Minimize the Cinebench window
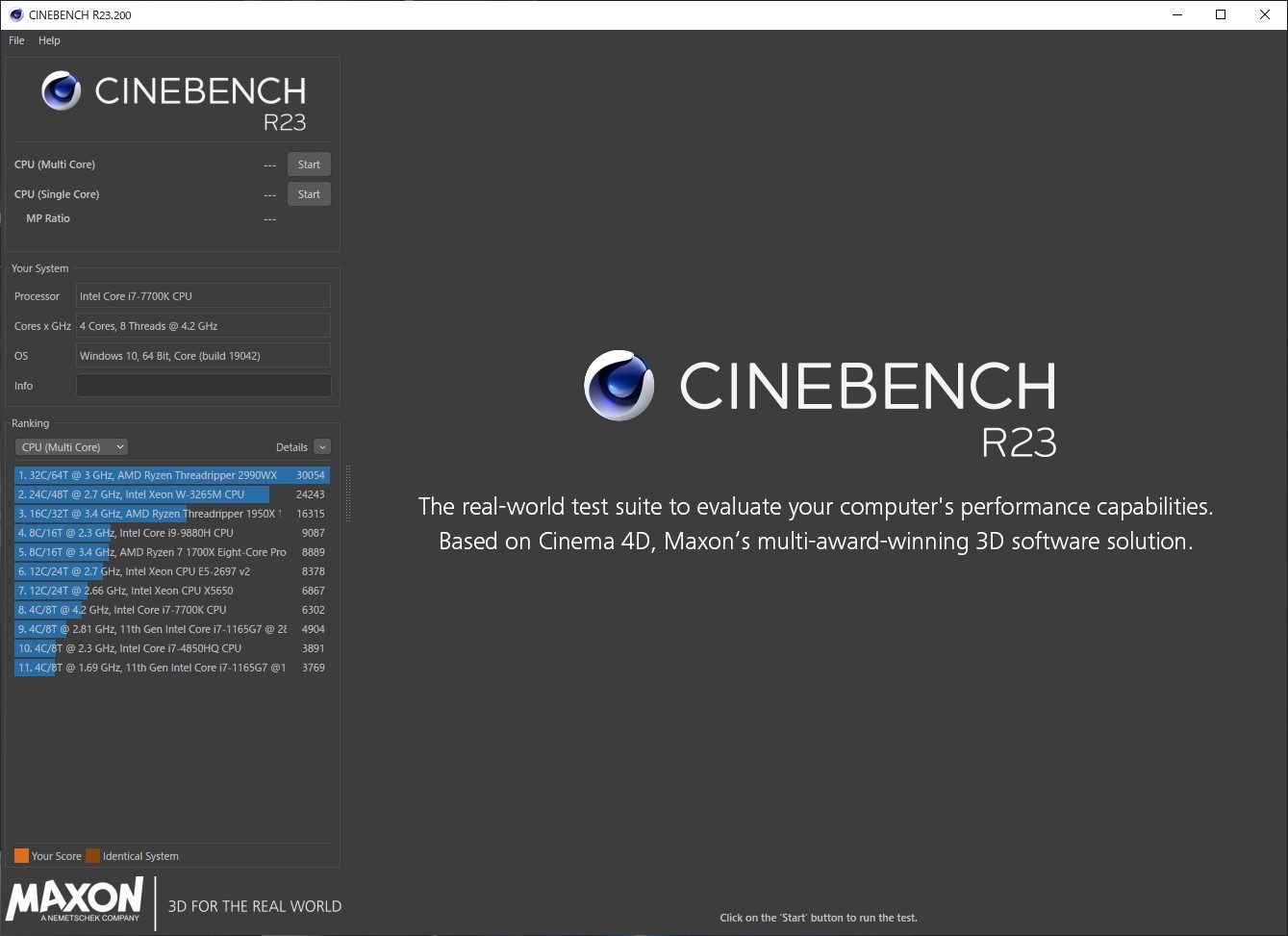Image resolution: width=1288 pixels, height=936 pixels. 1178,14
